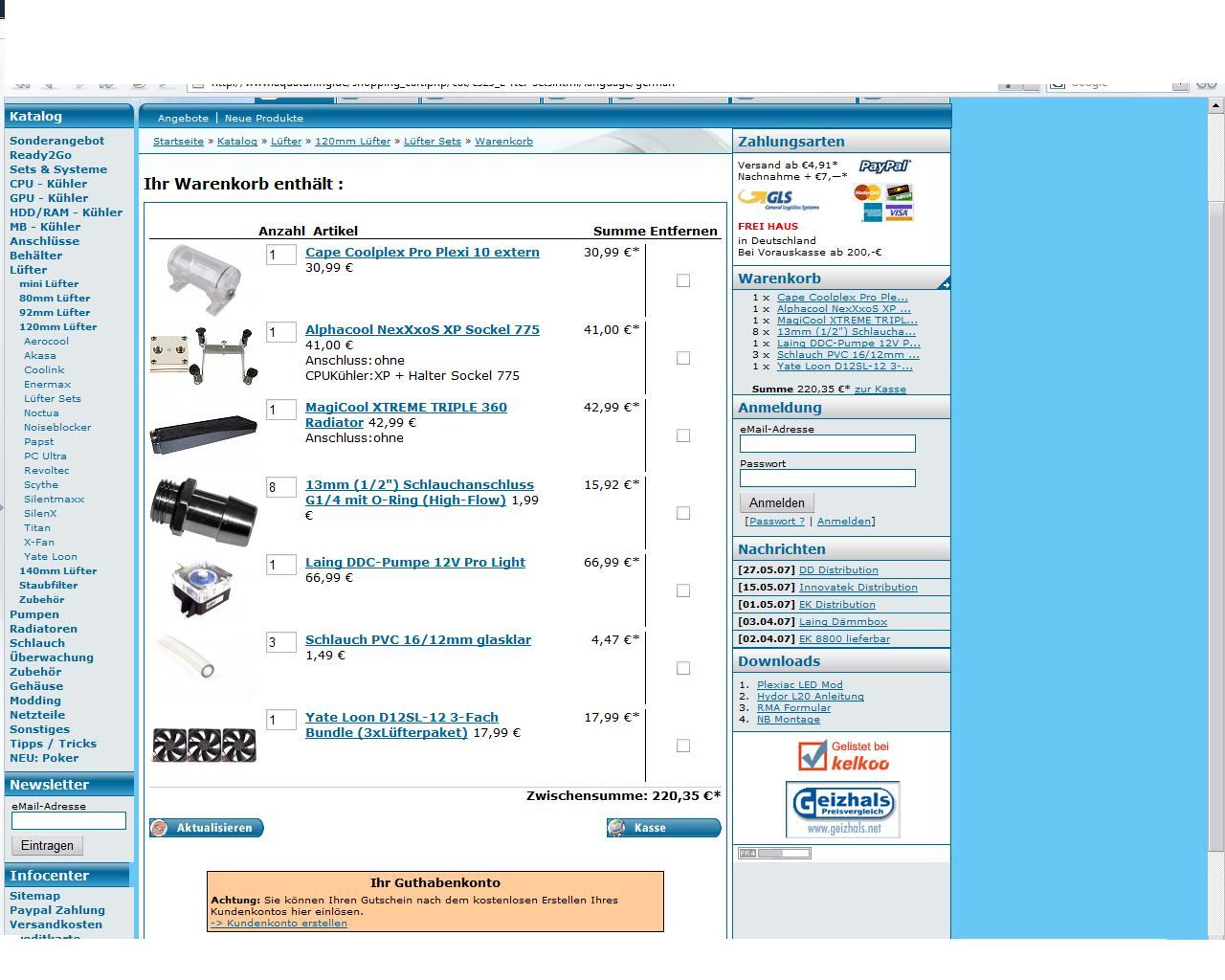Viewport: 1225px width, 980px height.
Task: Open Laing DDC-Pumpe 12V Pro Light link
Action: click(415, 563)
